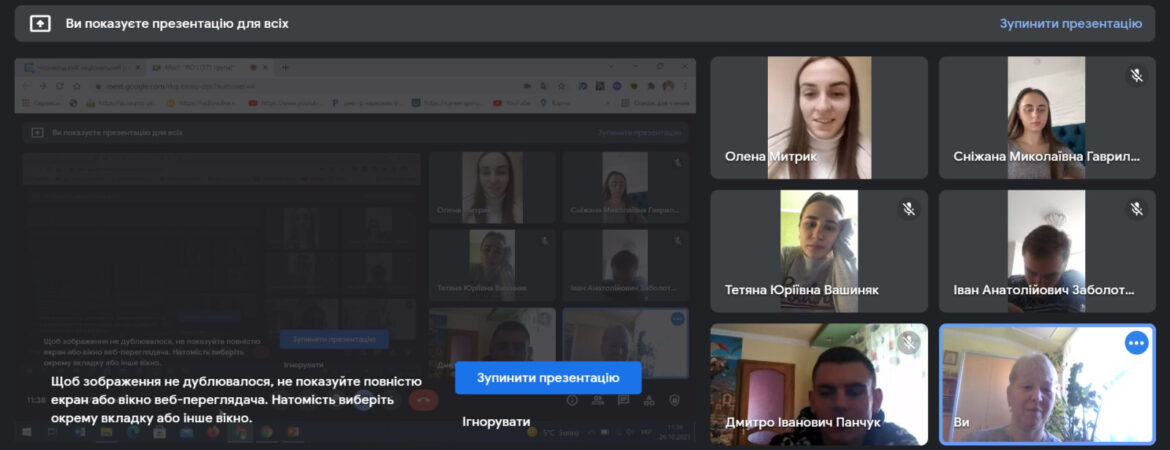Click YouTube bookmark in preview browser
Screen dimensions: 1170x450
click(513, 103)
